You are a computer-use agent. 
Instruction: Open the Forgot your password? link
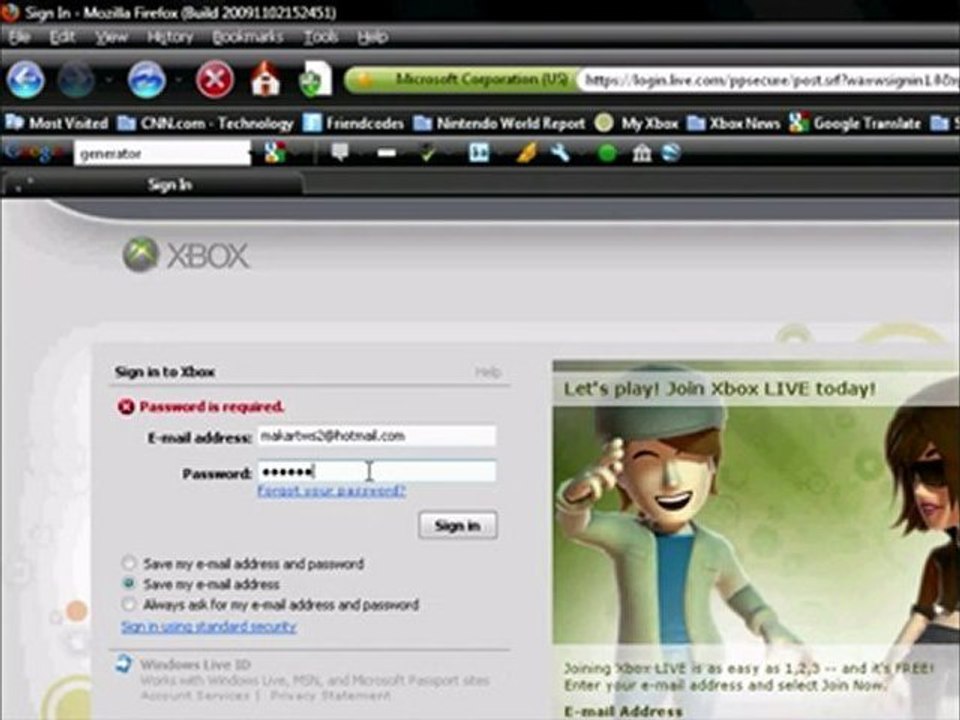point(331,491)
